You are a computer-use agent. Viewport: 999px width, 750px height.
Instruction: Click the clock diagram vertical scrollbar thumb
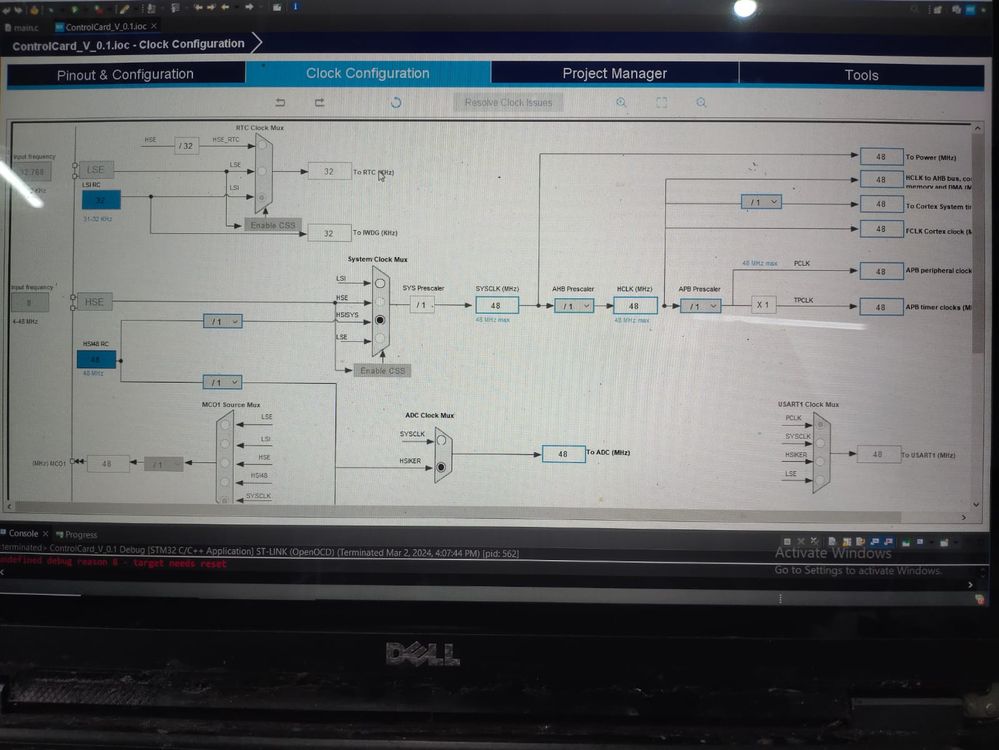977,243
